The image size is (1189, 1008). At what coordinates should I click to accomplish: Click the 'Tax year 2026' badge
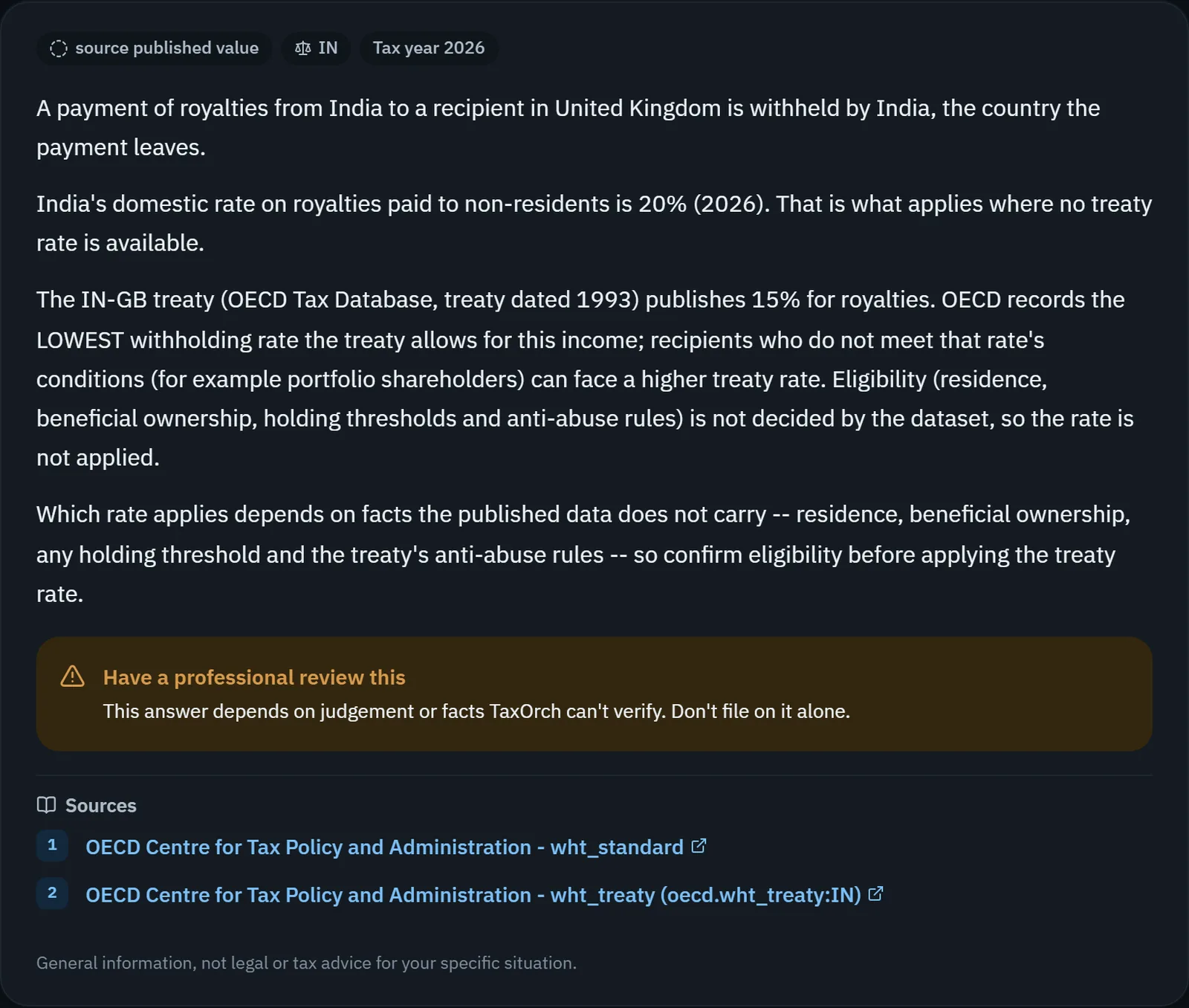[429, 48]
